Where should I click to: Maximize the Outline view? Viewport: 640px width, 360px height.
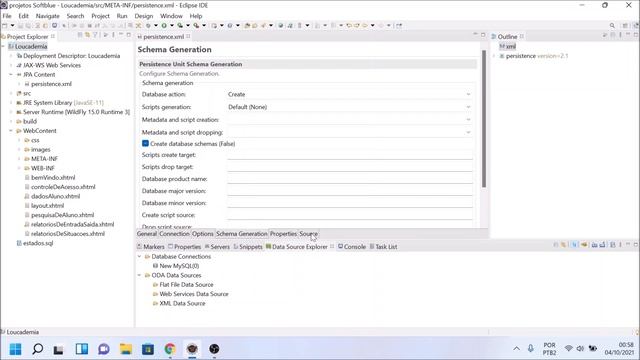[x=636, y=35]
